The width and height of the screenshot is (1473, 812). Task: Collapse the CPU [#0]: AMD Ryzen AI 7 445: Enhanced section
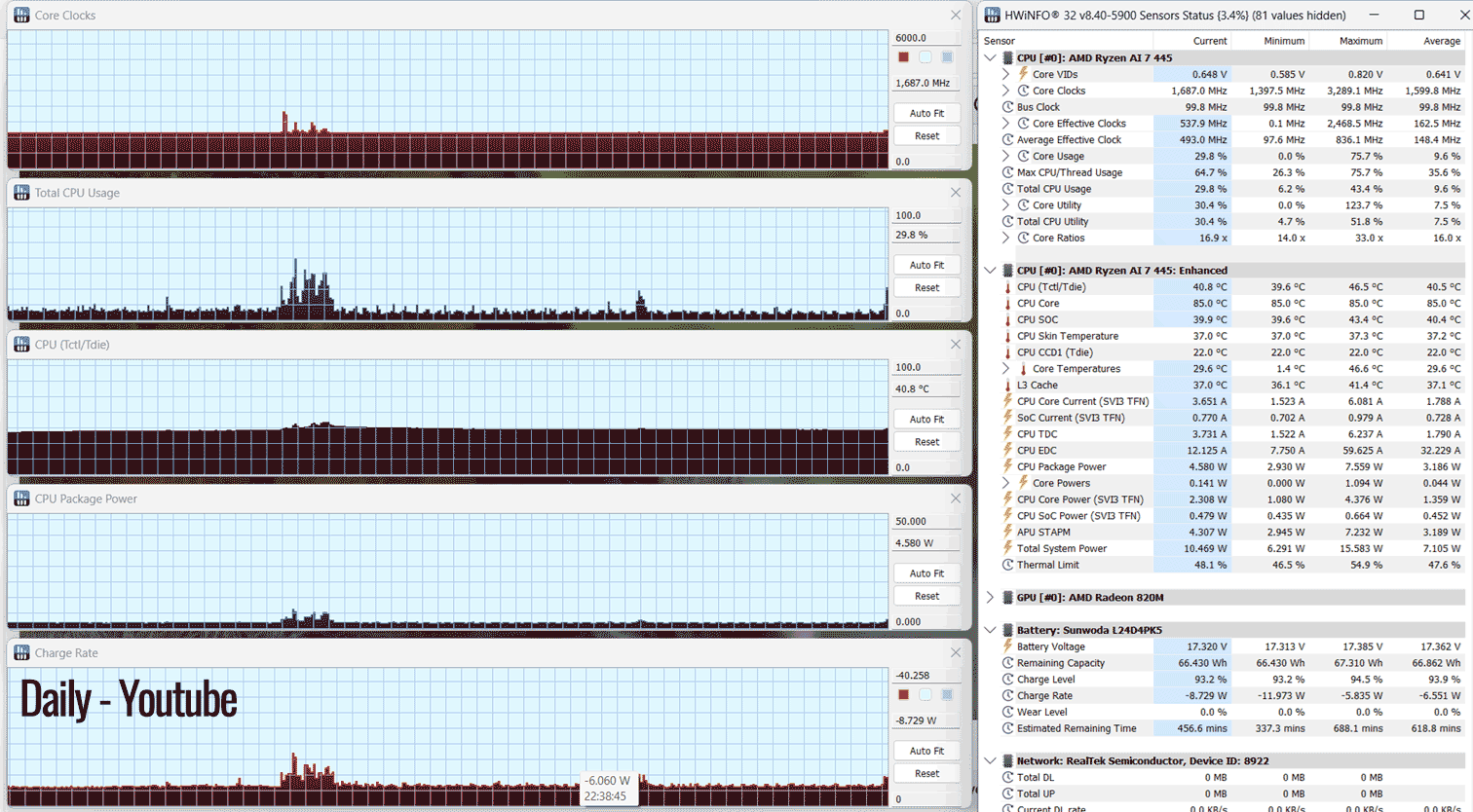991,271
